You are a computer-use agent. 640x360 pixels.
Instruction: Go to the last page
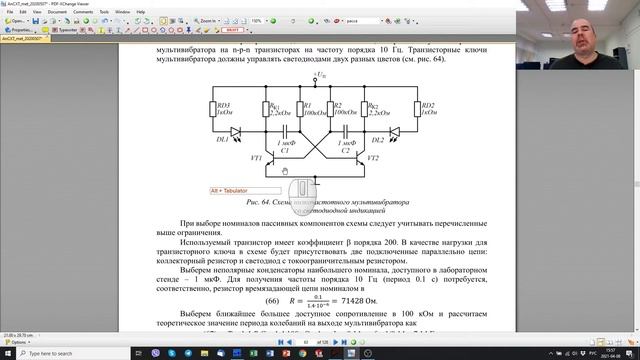pyautogui.click(x=344, y=342)
